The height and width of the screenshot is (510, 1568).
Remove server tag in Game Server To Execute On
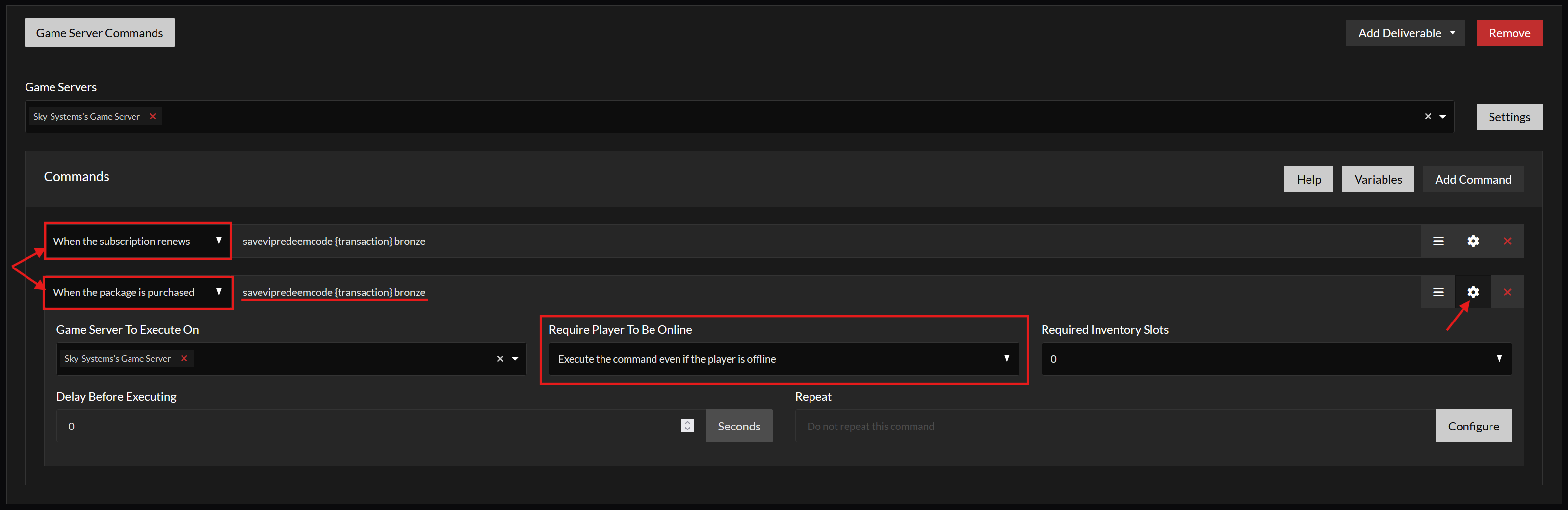(184, 359)
